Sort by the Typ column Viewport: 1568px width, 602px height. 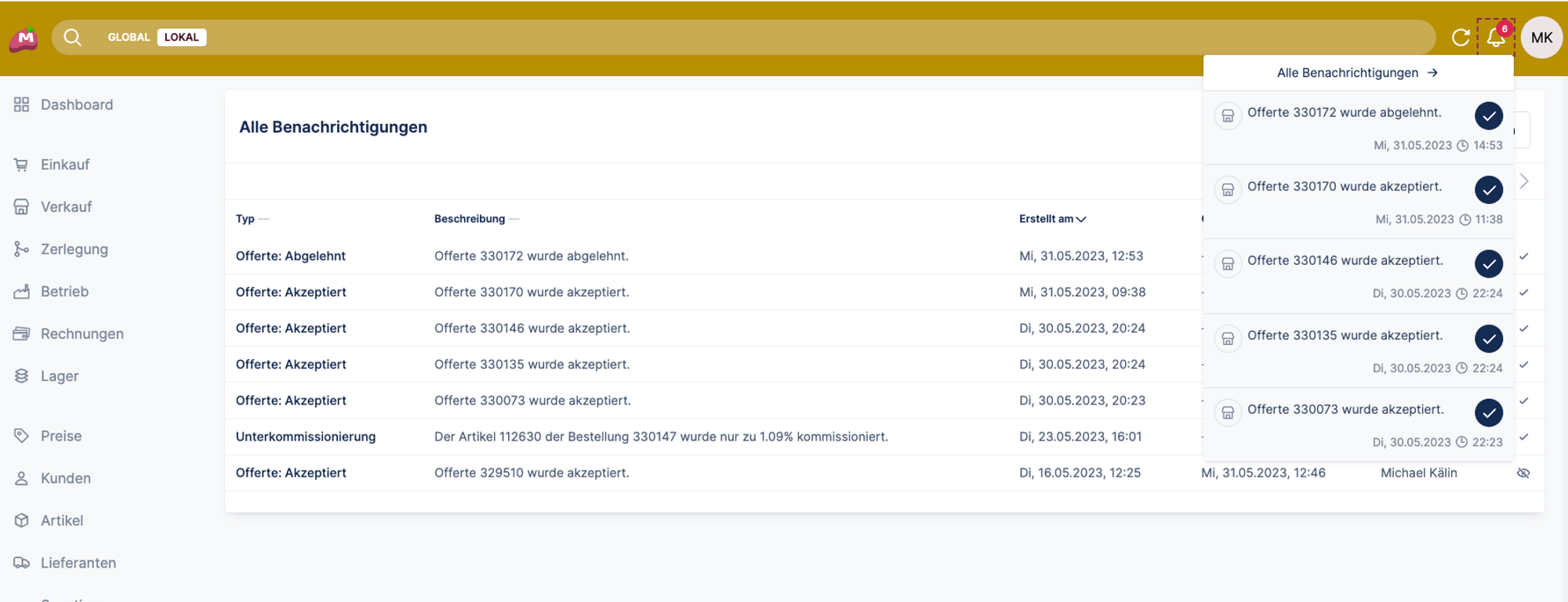(x=245, y=219)
